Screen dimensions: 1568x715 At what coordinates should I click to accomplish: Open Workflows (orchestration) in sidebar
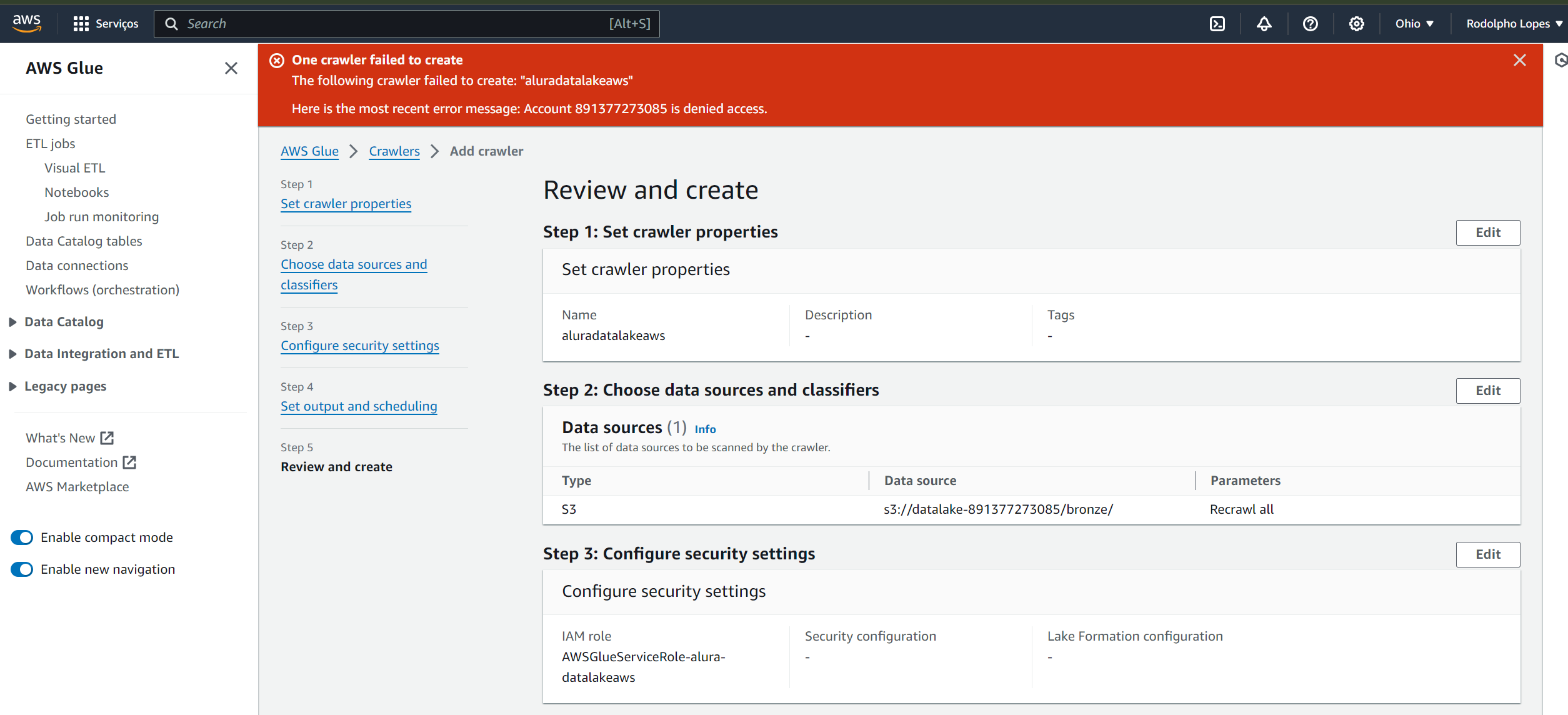pos(102,290)
